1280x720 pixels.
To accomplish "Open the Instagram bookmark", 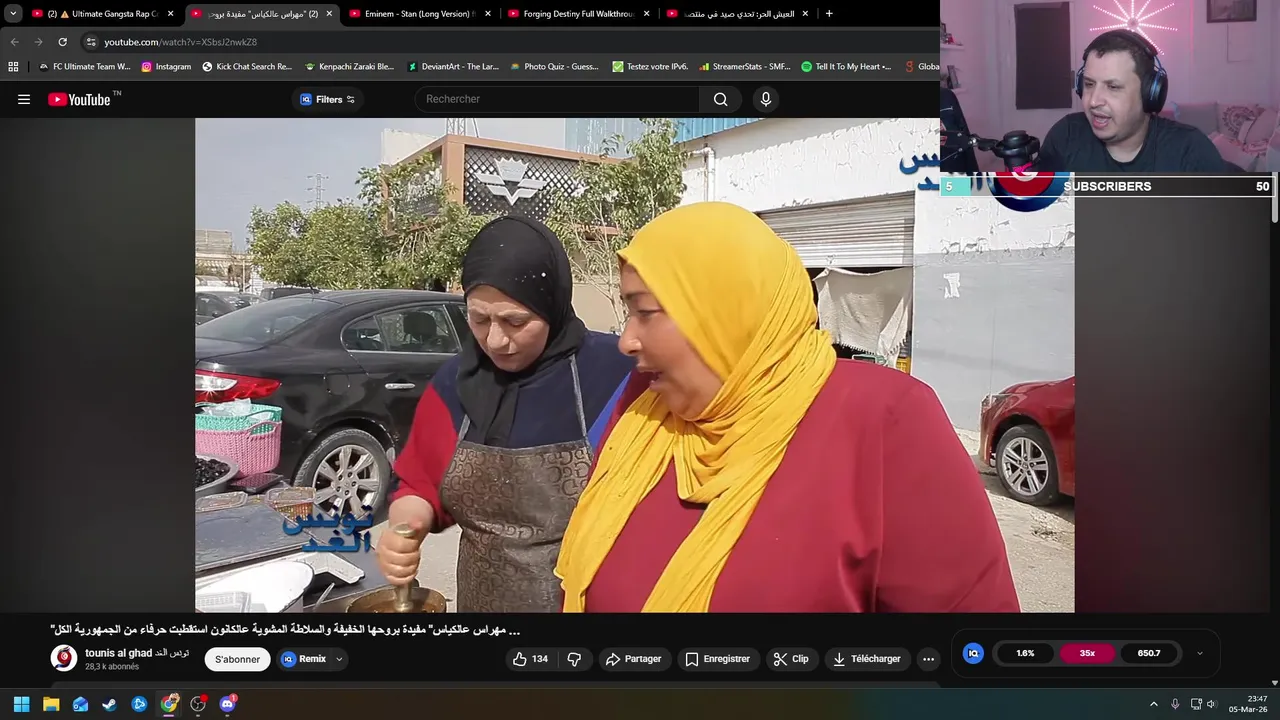I will [x=166, y=67].
